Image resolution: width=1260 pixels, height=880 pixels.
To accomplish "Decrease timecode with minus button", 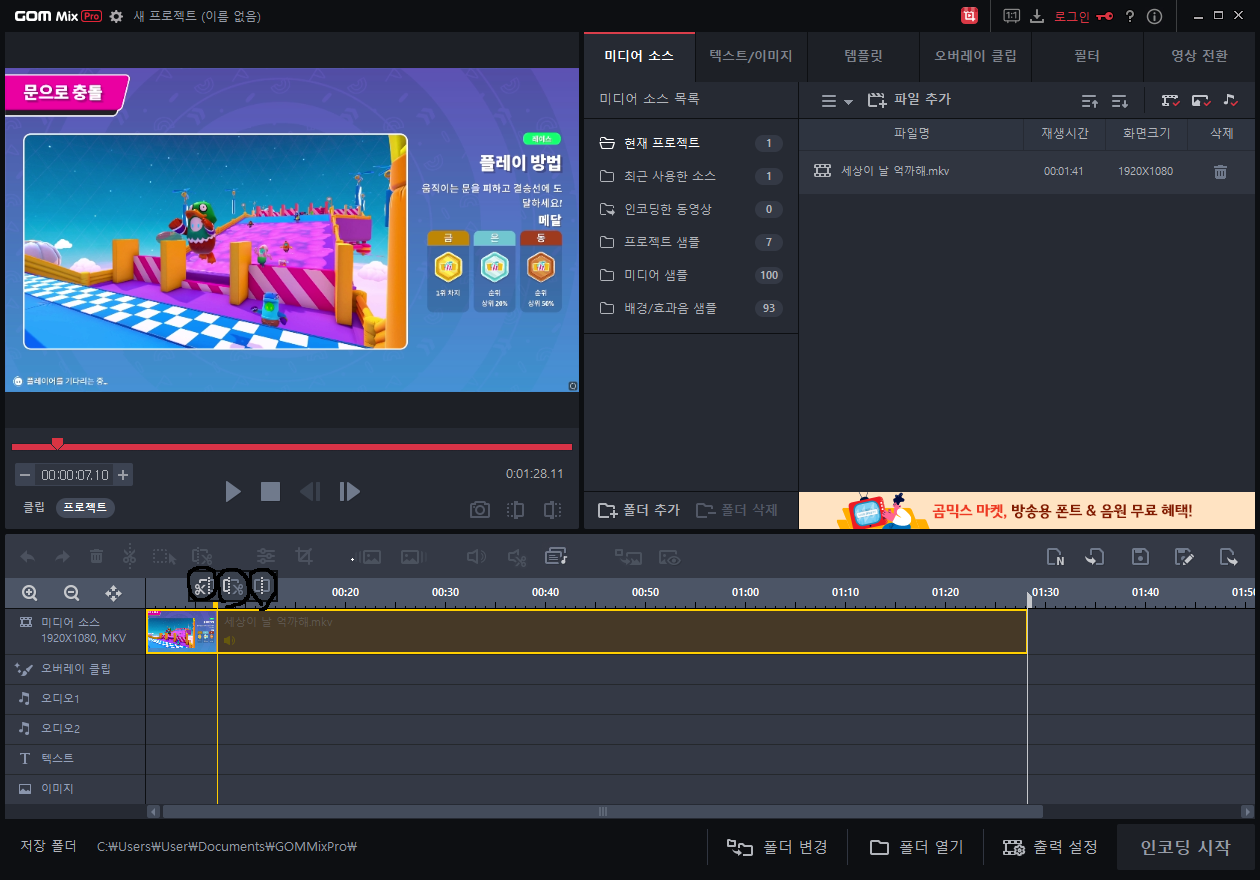I will tap(24, 475).
